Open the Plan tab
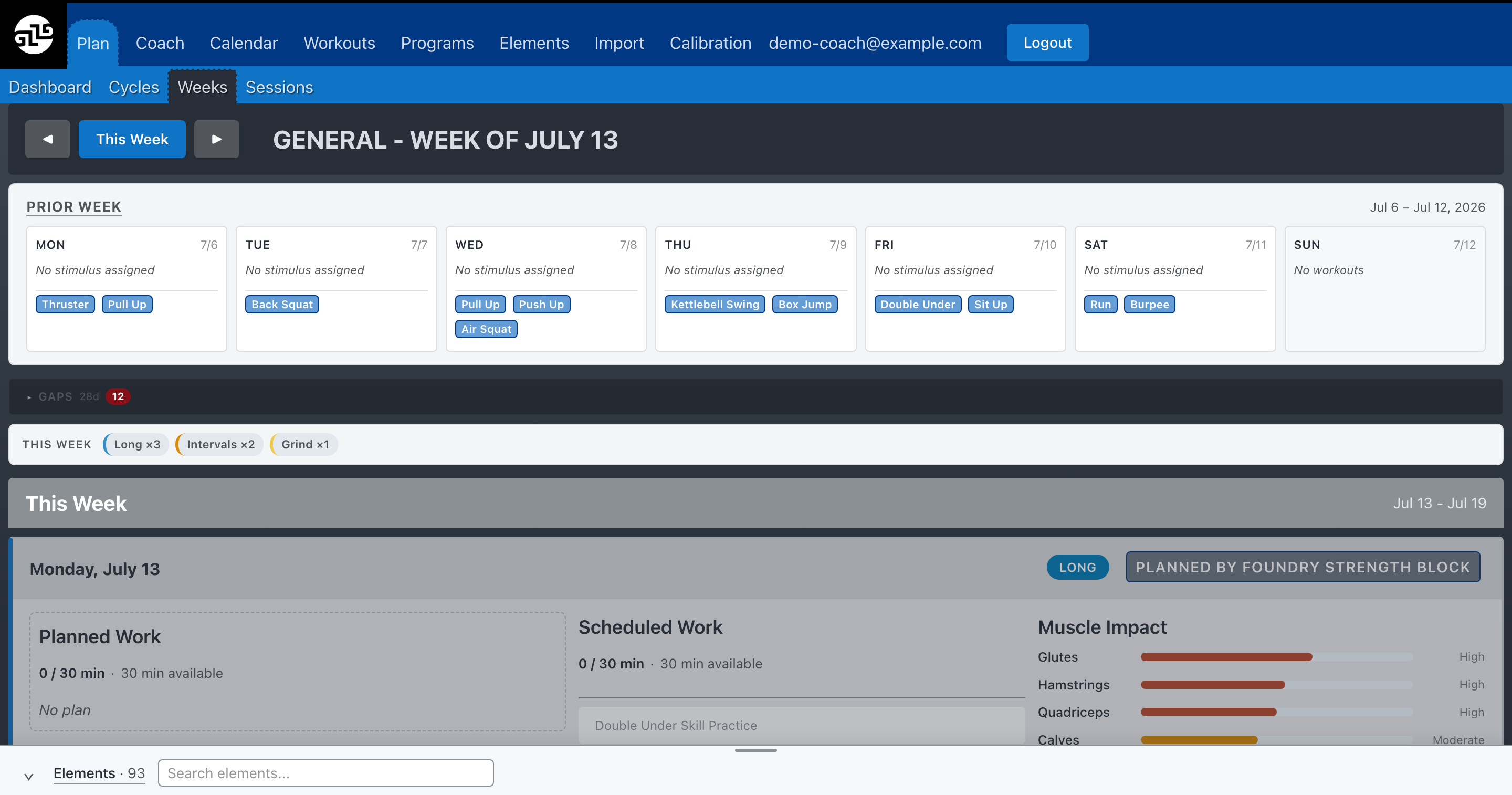 pos(93,43)
